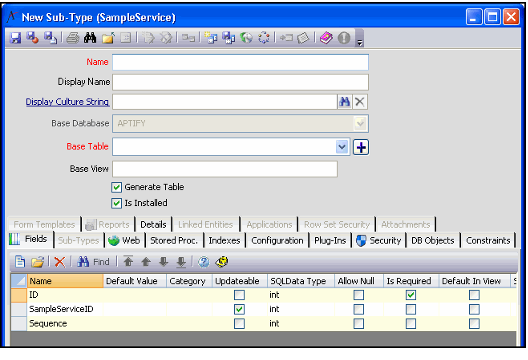The image size is (528, 360).
Task: Click the blue plus button beside Base Table
Action: (x=361, y=147)
